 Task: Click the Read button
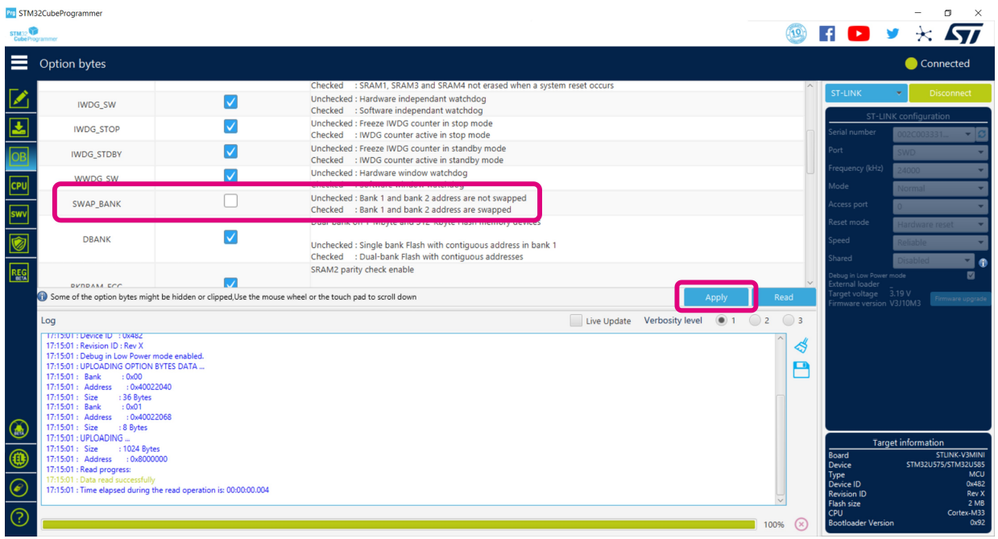pos(784,297)
